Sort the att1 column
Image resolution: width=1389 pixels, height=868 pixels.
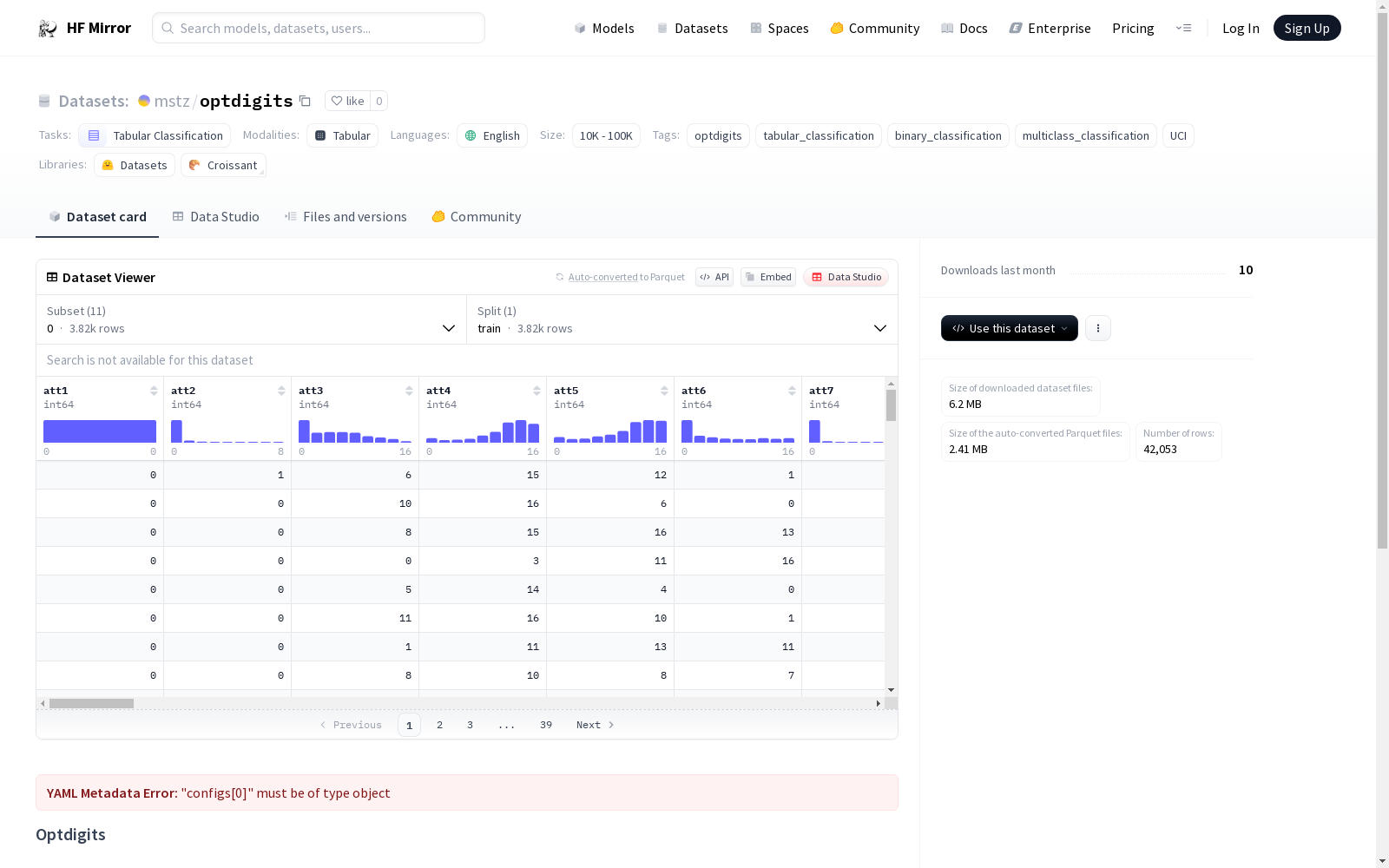(154, 391)
